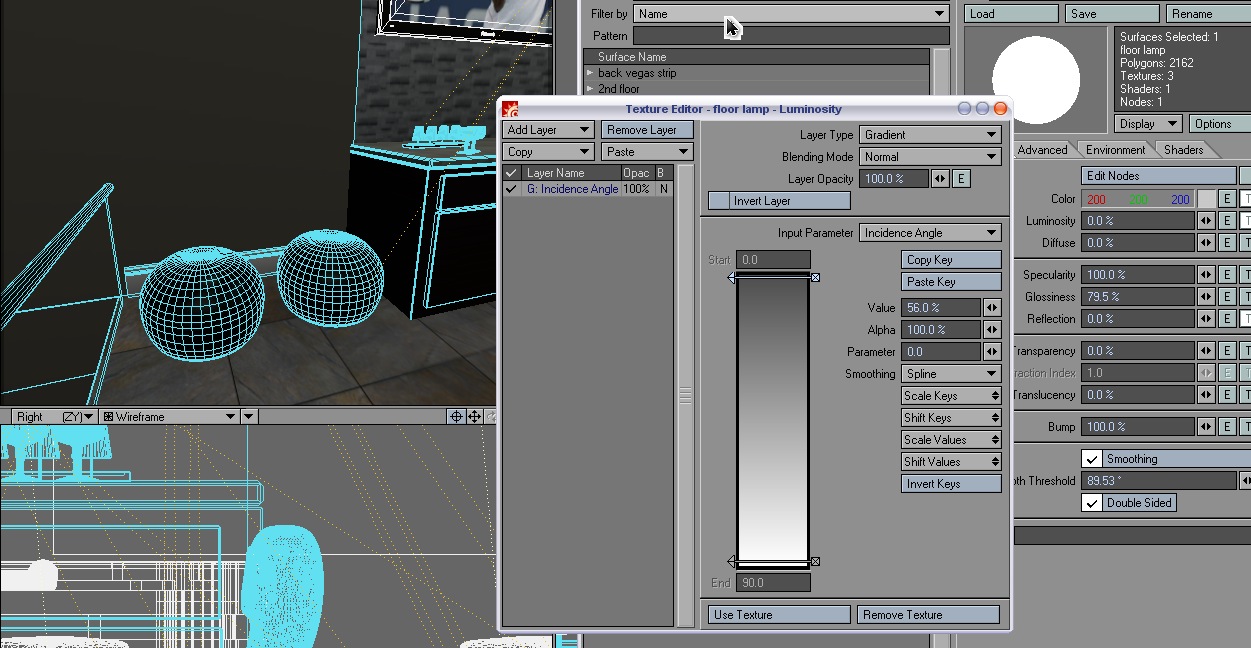Toggle the Smoothing checkbox in Surface Editor

point(1092,459)
